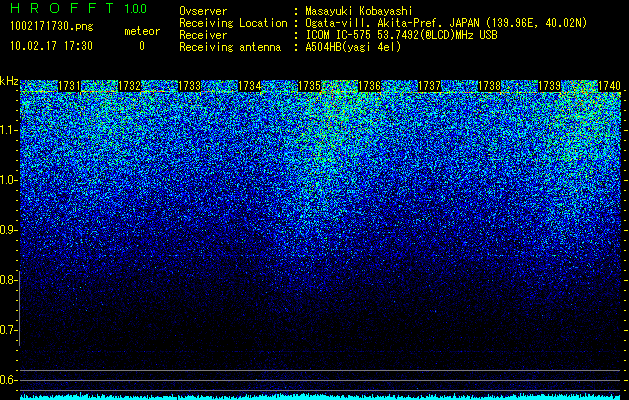
Task: Click the 0.6 frequency axis label
Action: [8, 380]
